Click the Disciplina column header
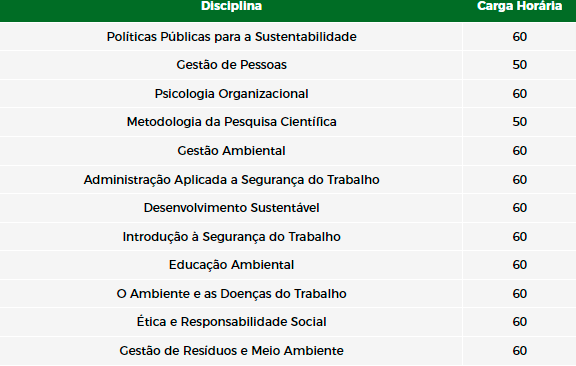 coord(231,6)
